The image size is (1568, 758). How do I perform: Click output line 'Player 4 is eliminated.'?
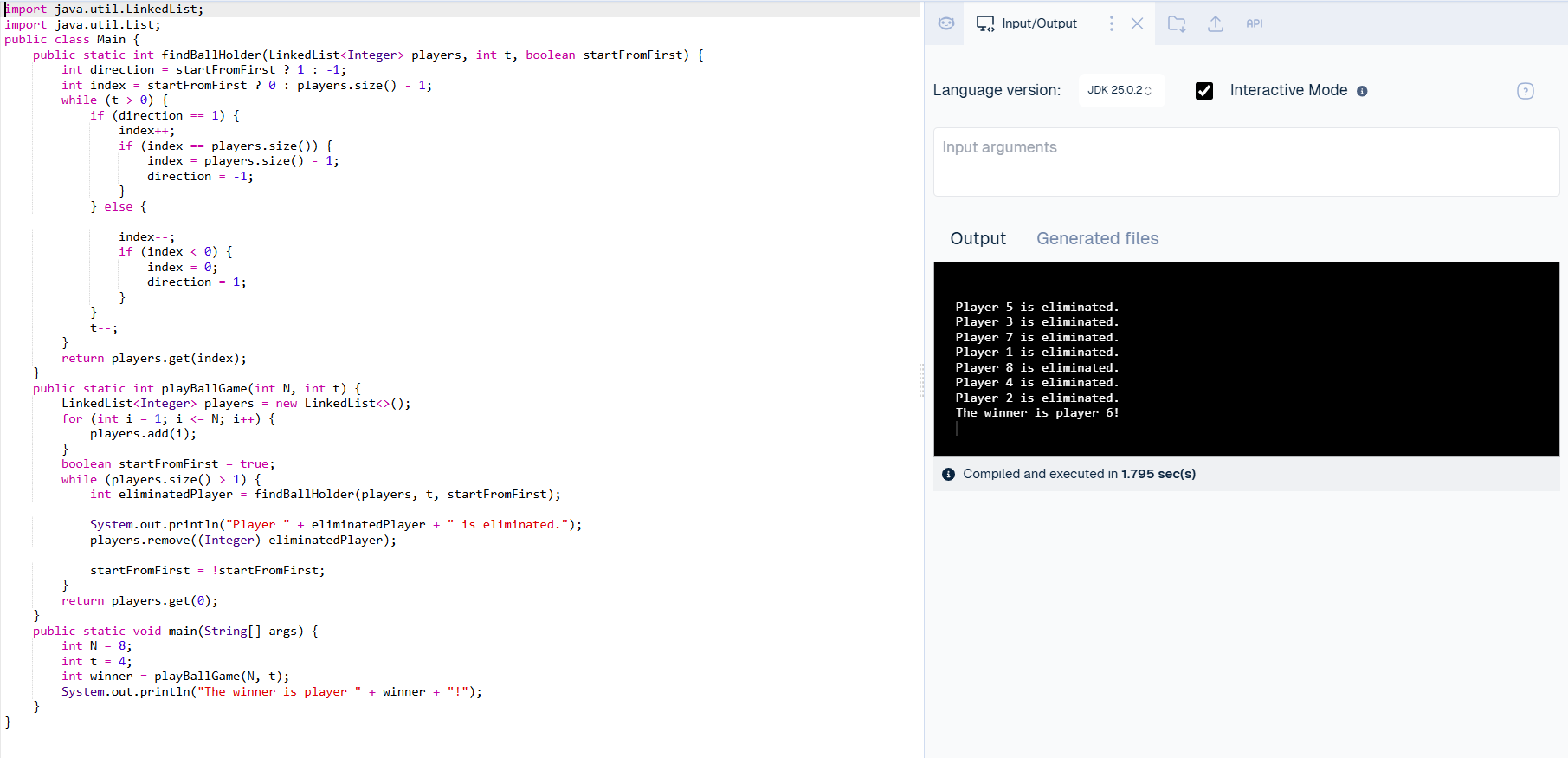coord(1036,382)
